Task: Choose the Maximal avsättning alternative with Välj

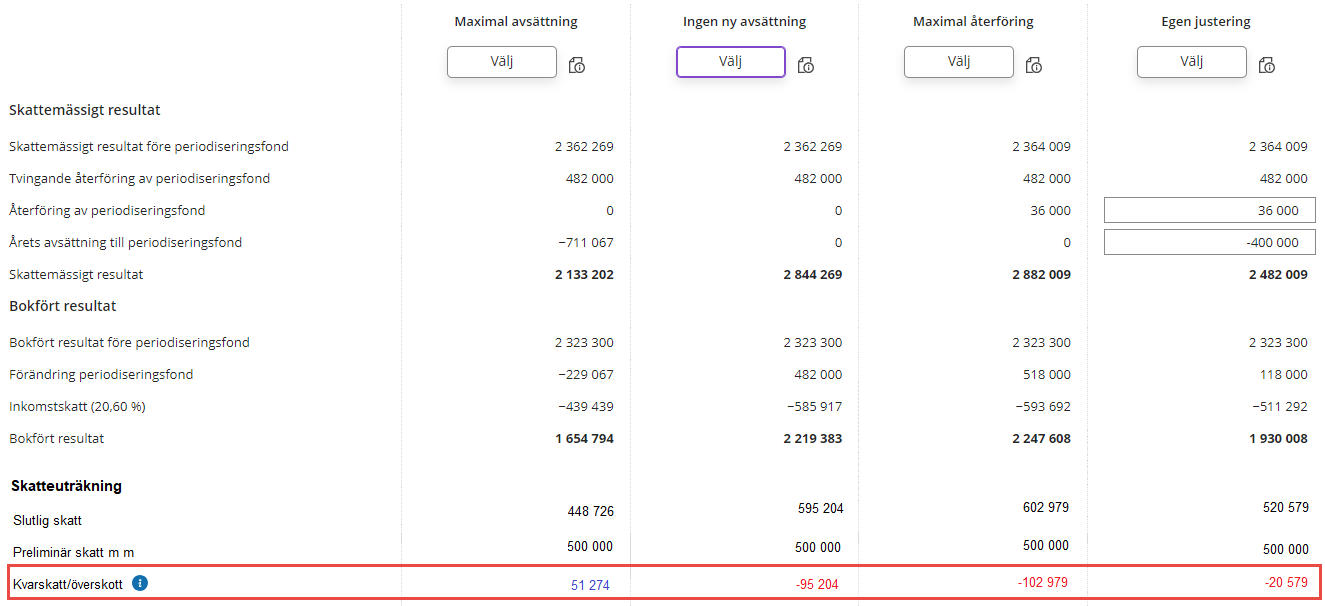Action: [x=501, y=62]
